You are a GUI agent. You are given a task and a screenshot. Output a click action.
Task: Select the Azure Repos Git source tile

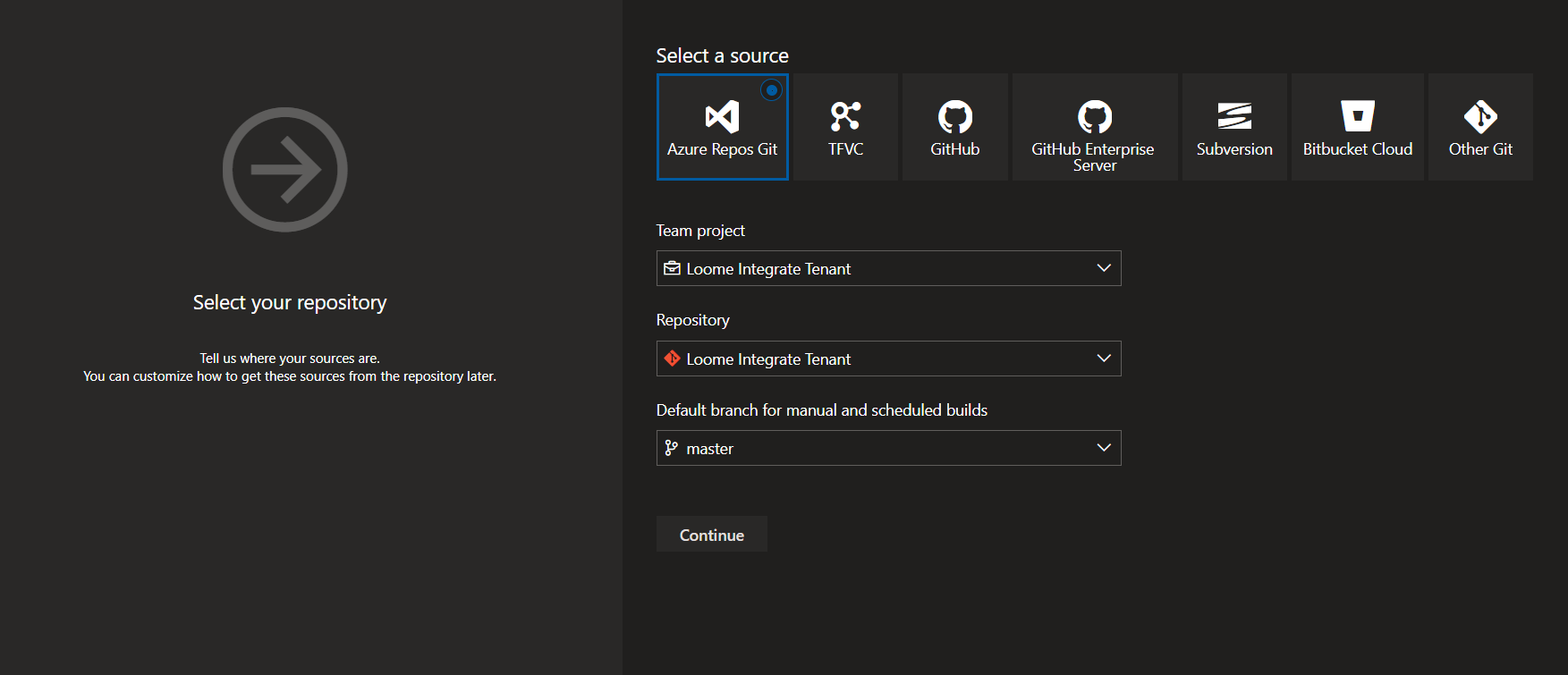click(722, 127)
